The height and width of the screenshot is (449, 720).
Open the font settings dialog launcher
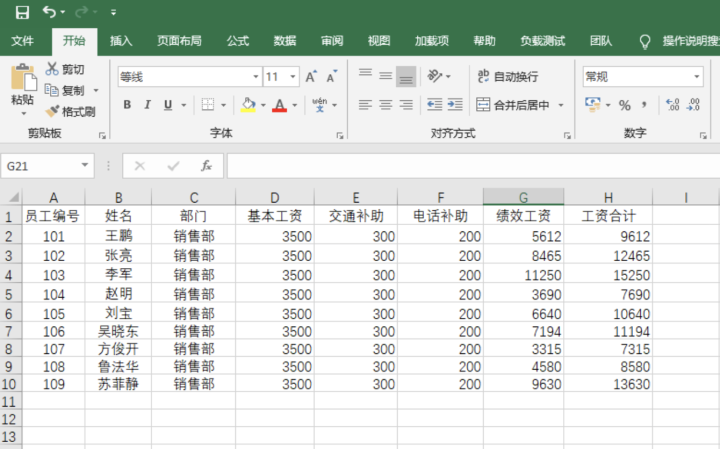coord(340,135)
